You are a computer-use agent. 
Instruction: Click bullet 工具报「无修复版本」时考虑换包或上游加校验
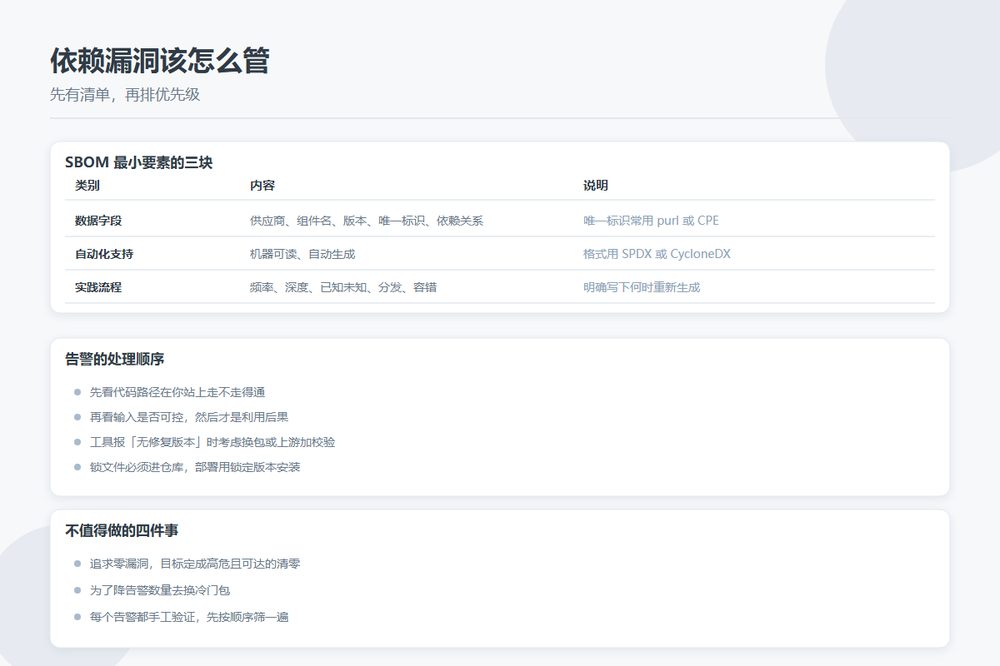212,442
